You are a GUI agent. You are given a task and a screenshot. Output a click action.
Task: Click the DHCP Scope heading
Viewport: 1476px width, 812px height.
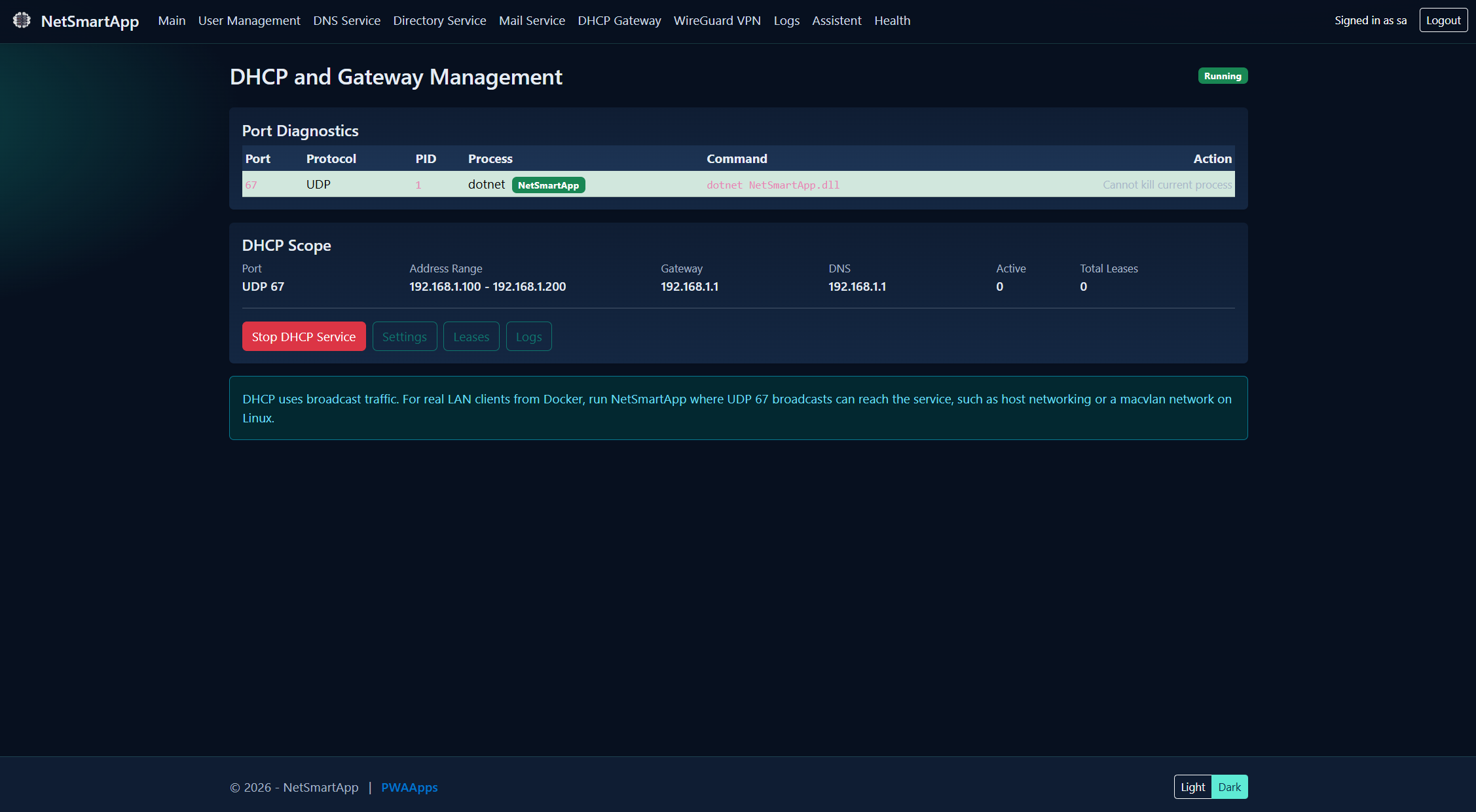point(287,245)
